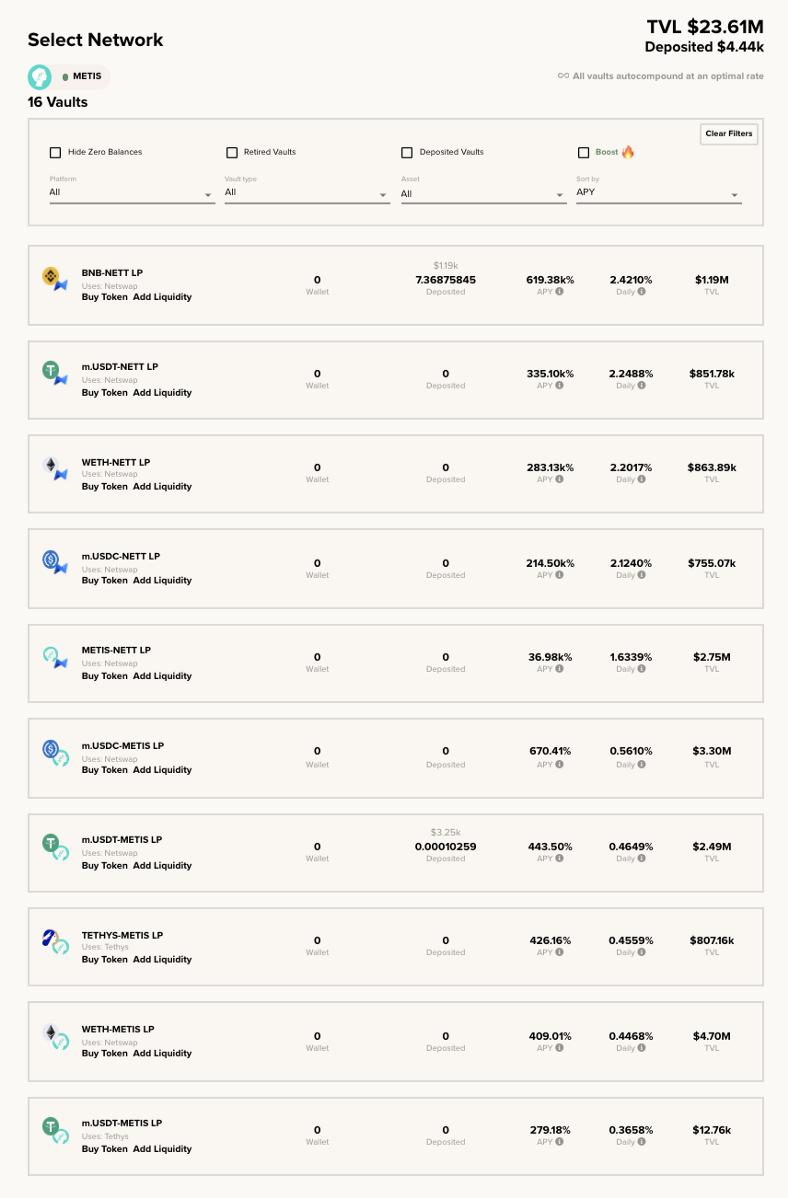Click APY info icon for BNB-NETT LP
The image size is (788, 1198).
point(559,292)
